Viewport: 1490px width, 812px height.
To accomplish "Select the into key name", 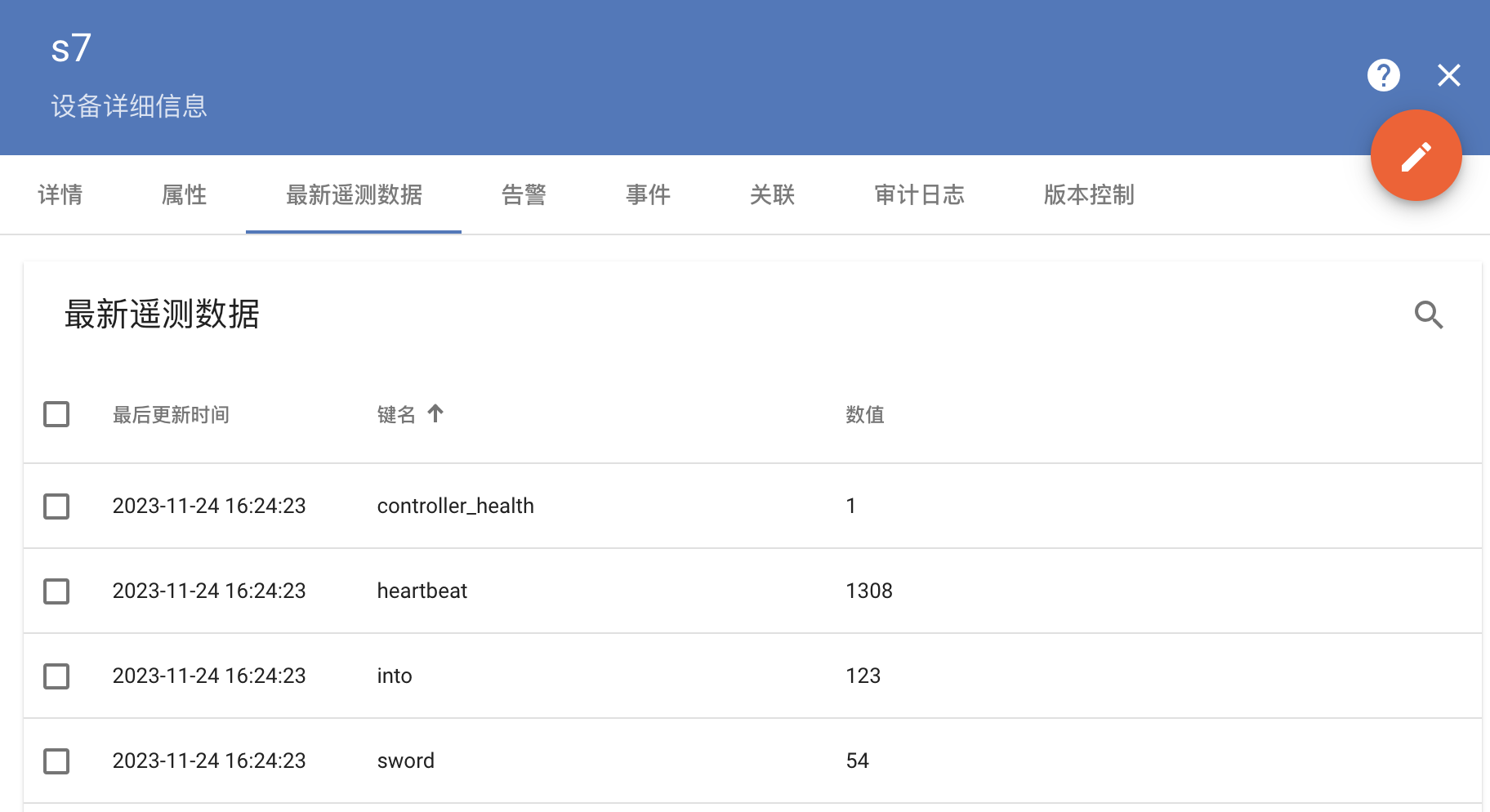I will pos(395,676).
